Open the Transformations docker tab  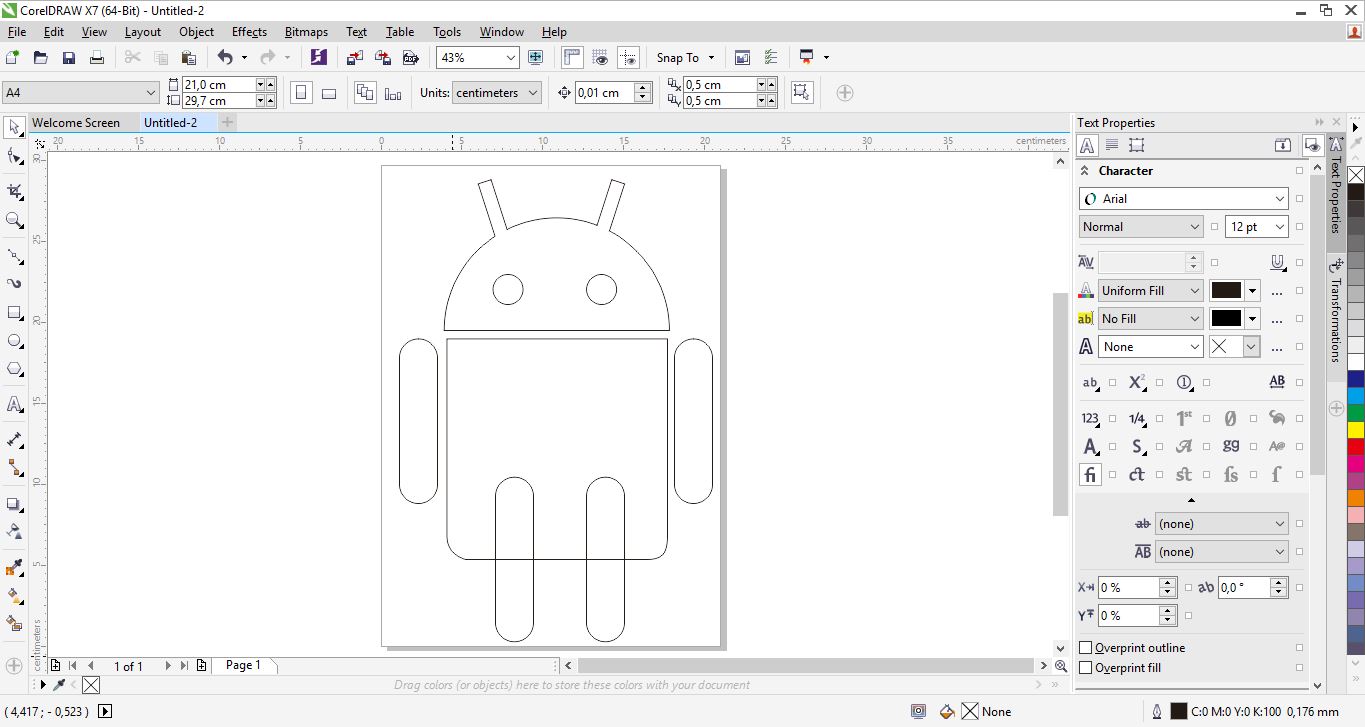1335,312
